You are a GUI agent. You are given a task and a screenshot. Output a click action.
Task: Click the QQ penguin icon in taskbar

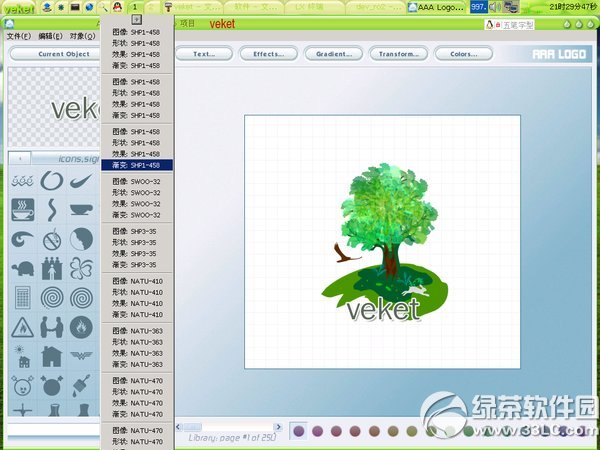coord(117,7)
